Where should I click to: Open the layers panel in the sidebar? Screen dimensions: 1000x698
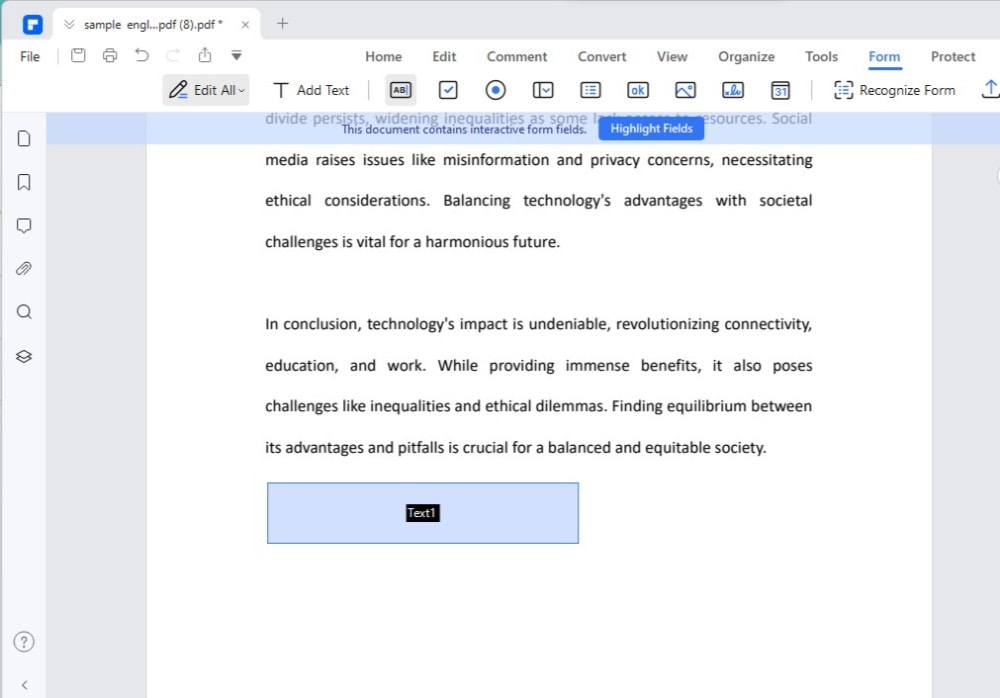point(24,356)
